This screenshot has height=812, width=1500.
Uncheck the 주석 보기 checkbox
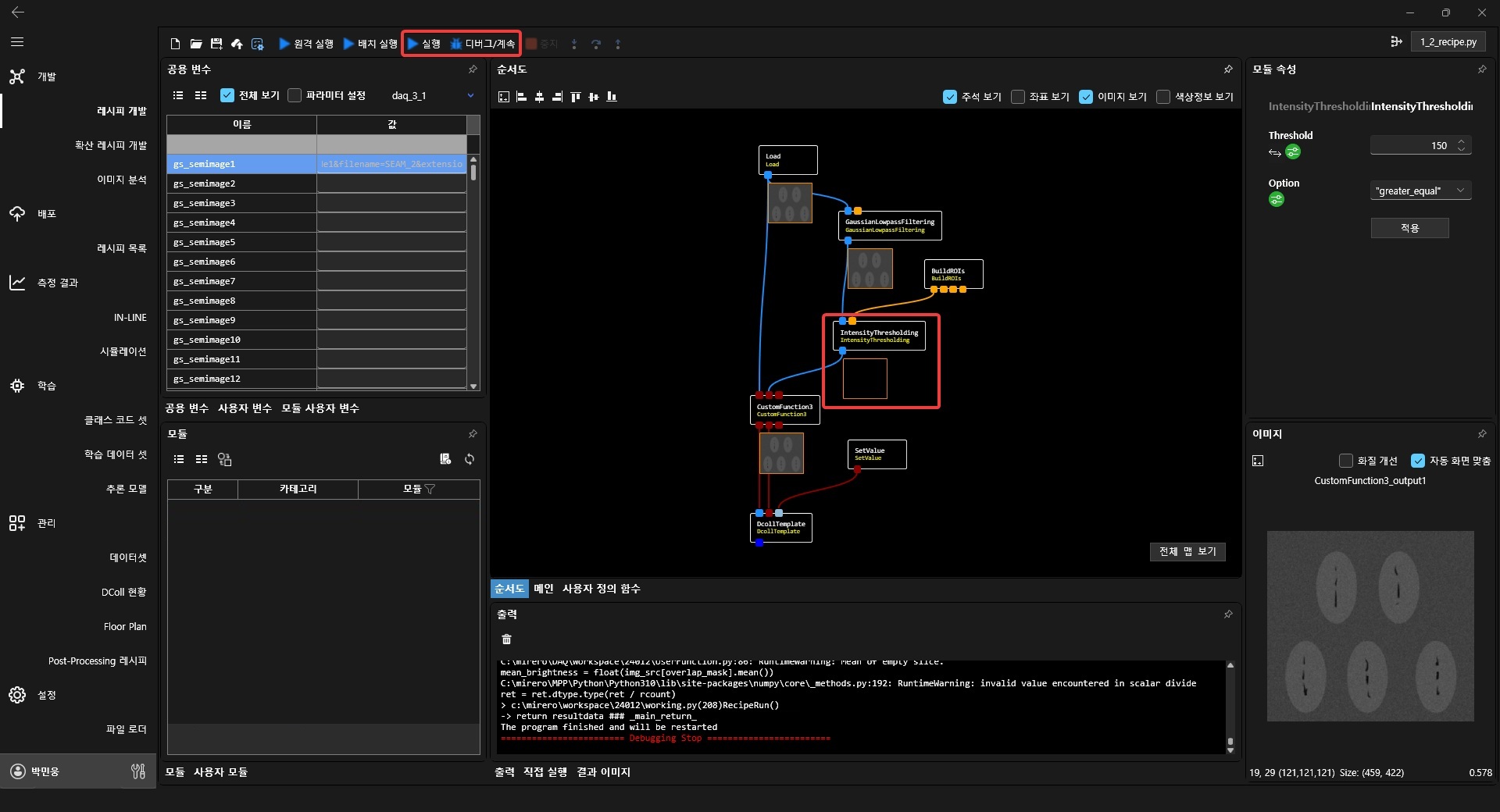[950, 97]
